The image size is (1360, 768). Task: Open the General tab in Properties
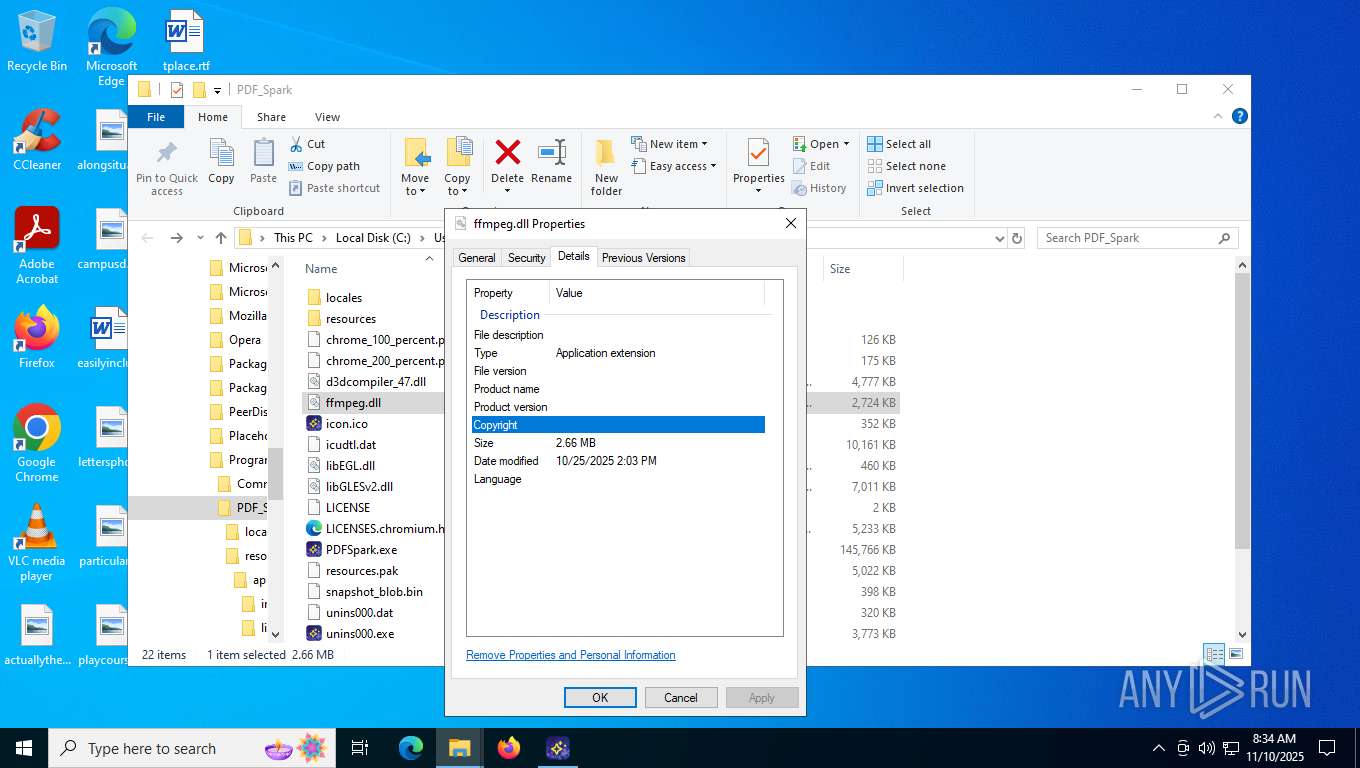click(477, 258)
